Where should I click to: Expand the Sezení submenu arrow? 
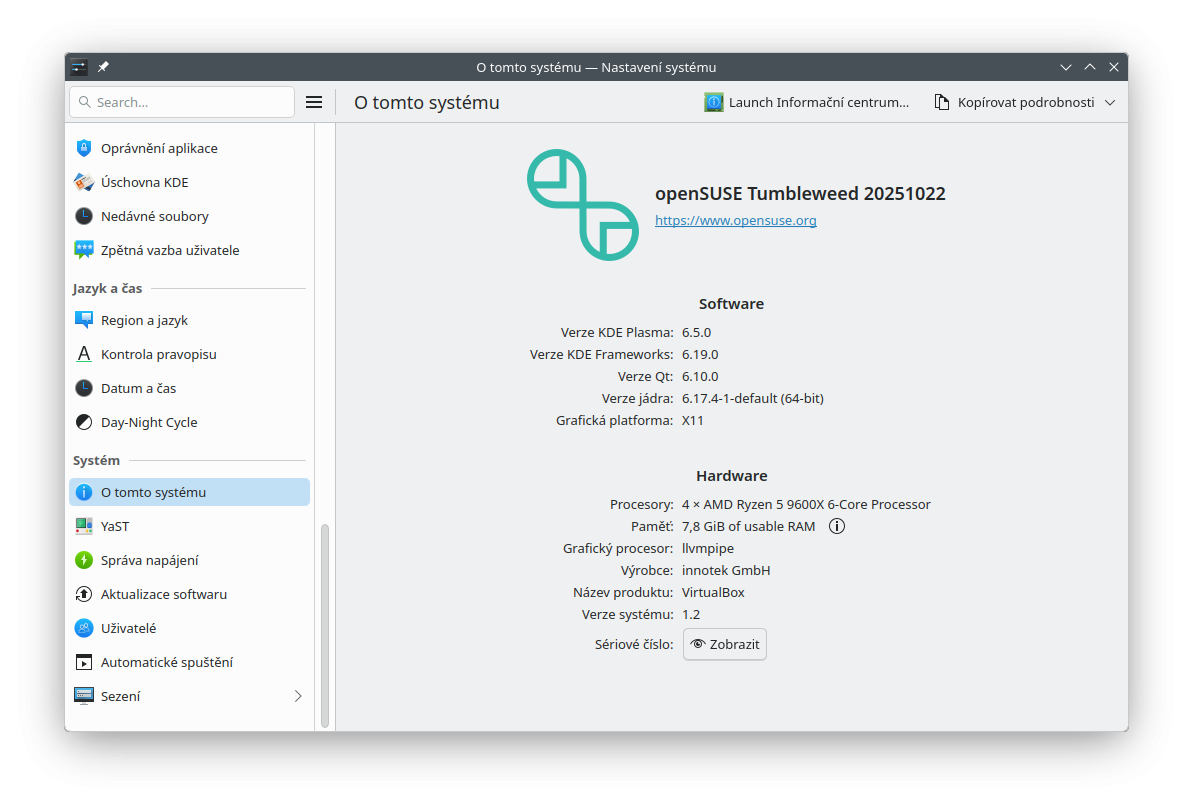pos(297,696)
